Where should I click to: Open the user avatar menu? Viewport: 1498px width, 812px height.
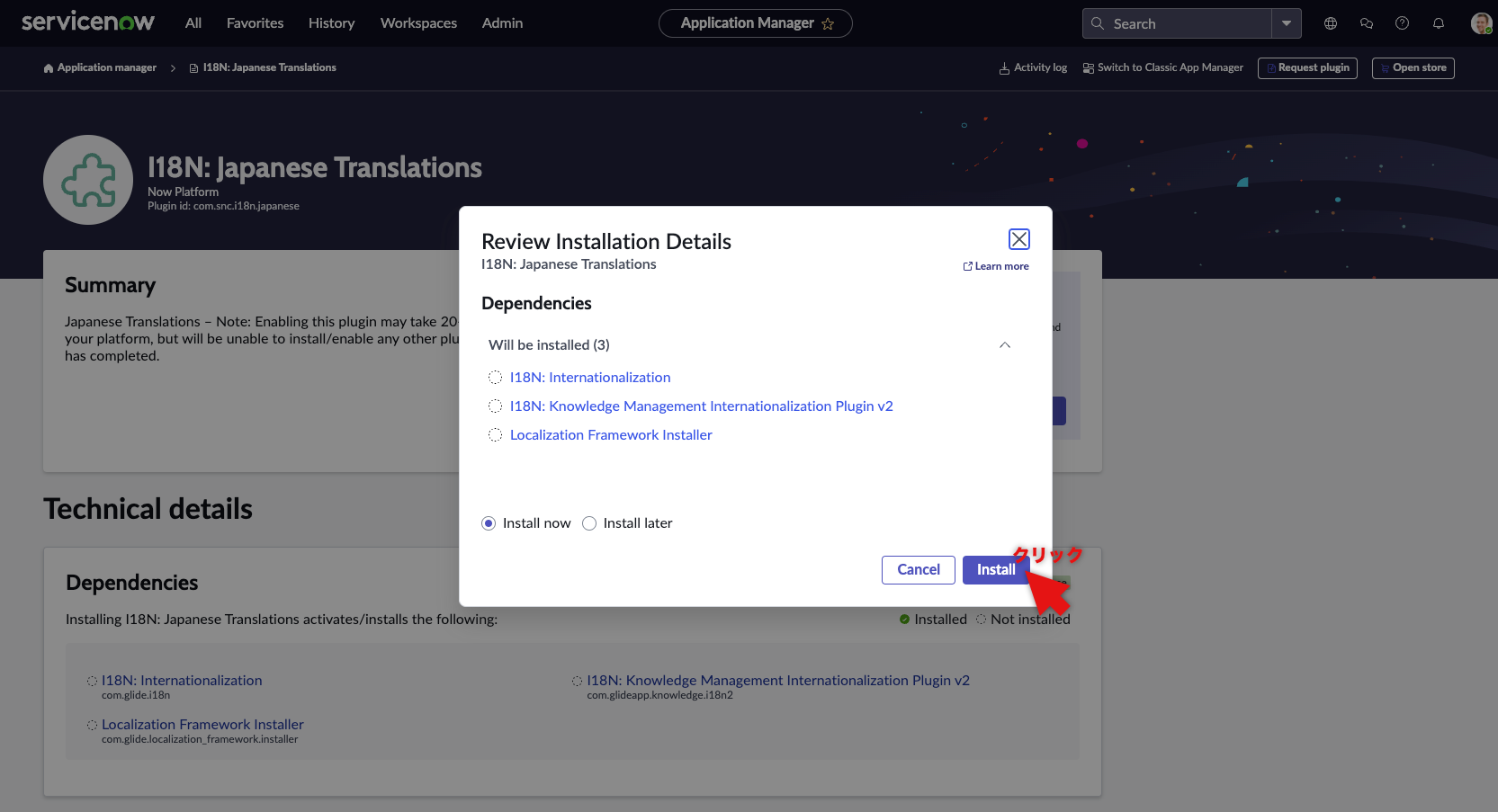coord(1481,23)
